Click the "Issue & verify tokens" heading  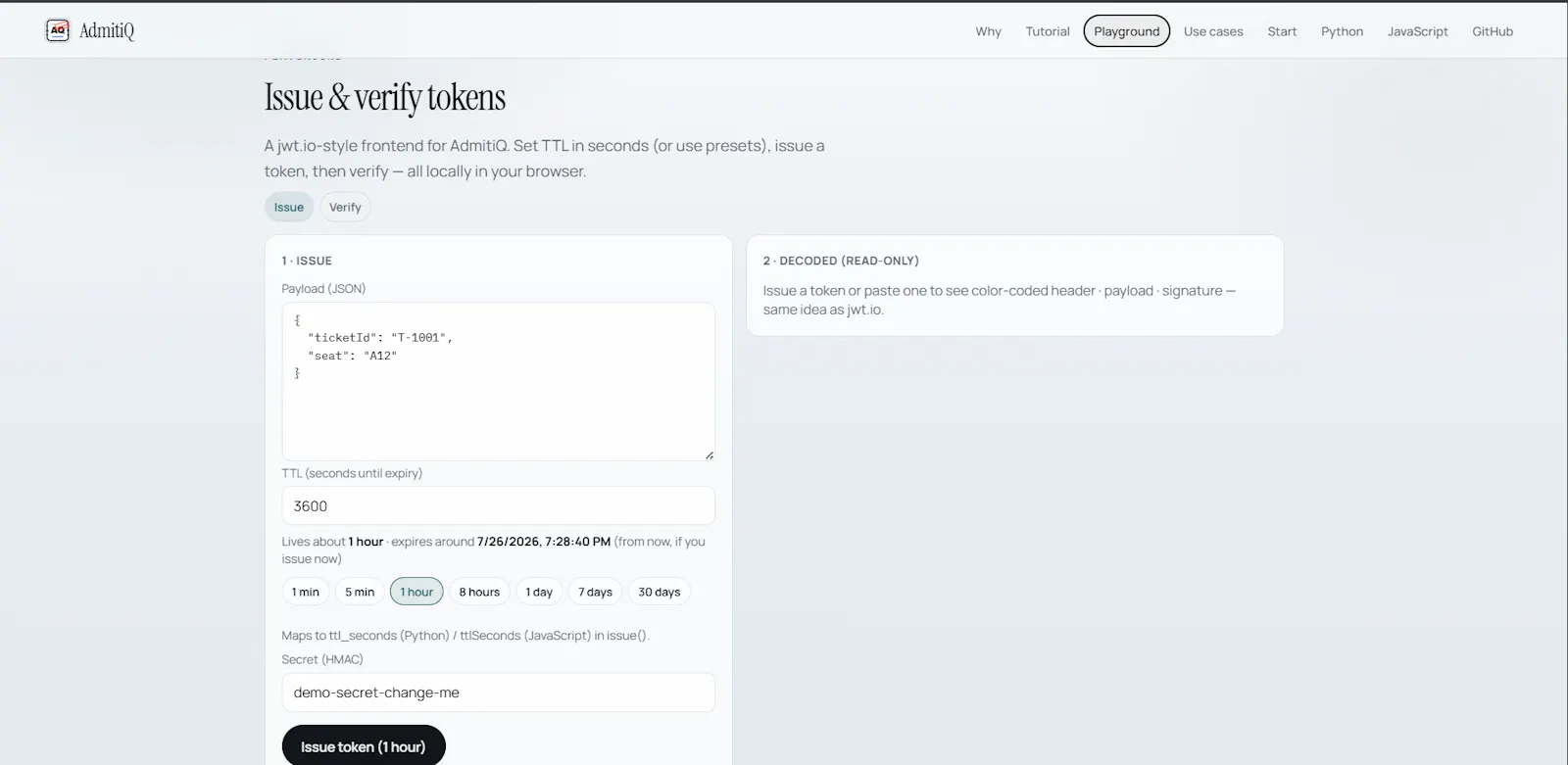point(385,98)
